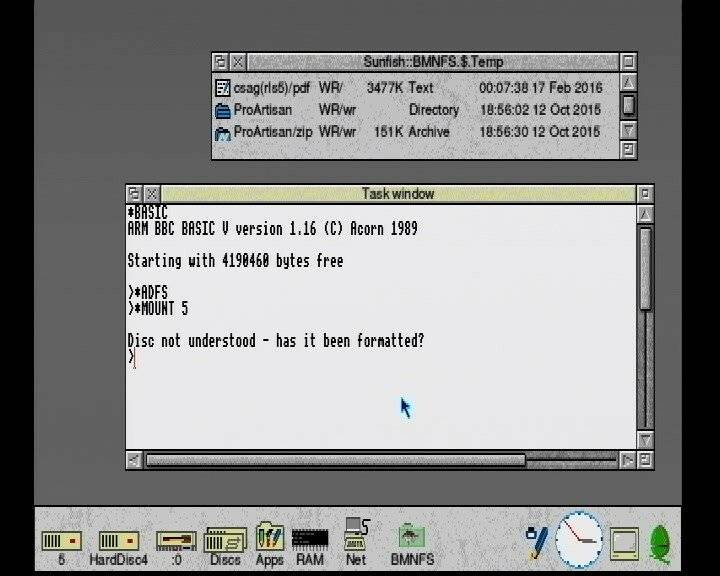
Task: Click the RAM disc icon
Action: click(310, 539)
